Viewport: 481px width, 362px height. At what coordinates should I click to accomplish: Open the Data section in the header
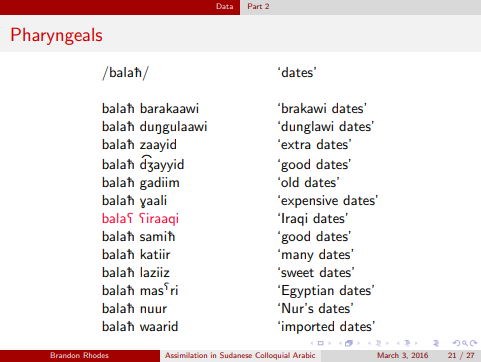tap(225, 6)
